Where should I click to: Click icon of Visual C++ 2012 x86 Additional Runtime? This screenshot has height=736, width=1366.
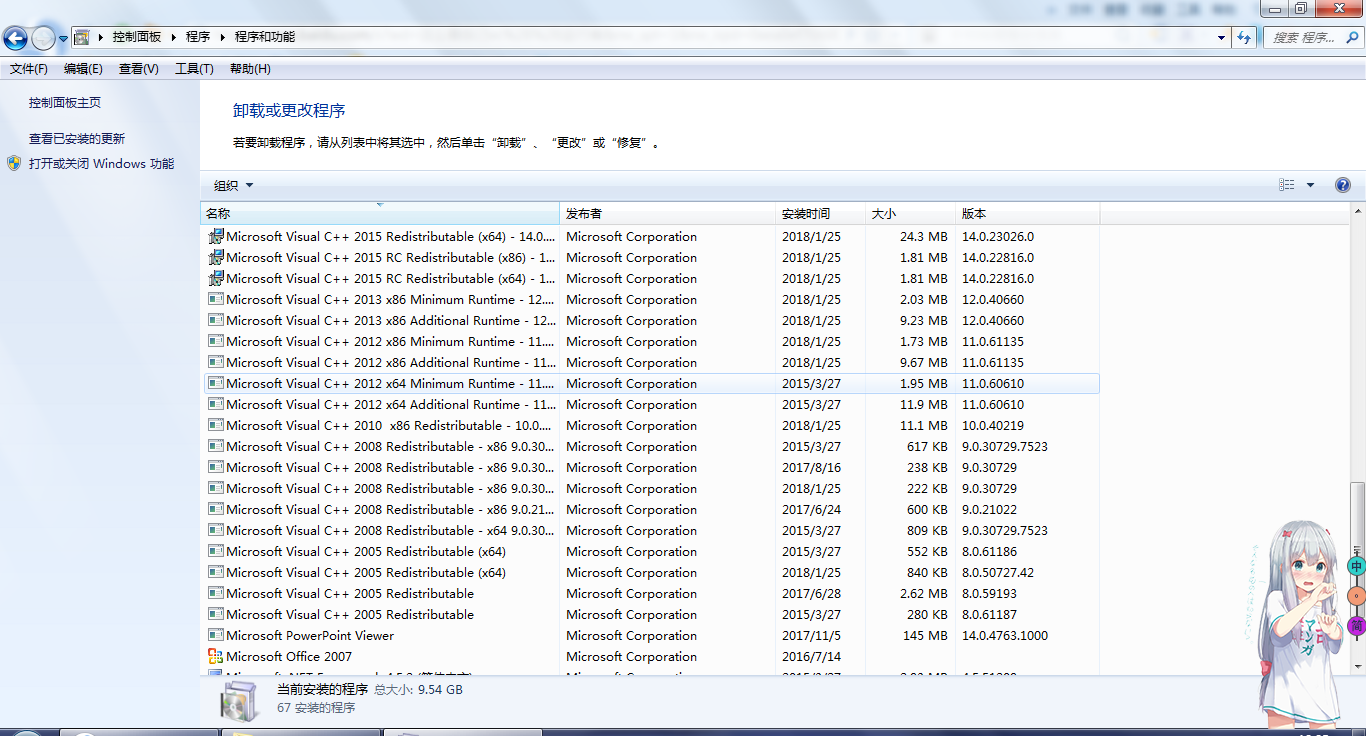tap(216, 363)
